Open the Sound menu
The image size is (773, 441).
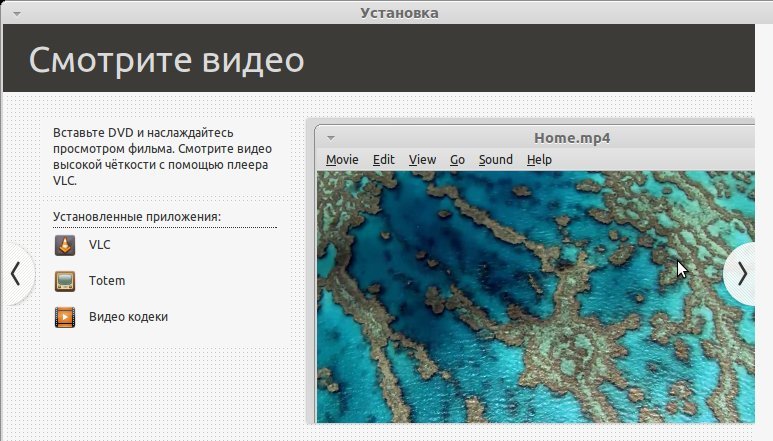[x=495, y=160]
